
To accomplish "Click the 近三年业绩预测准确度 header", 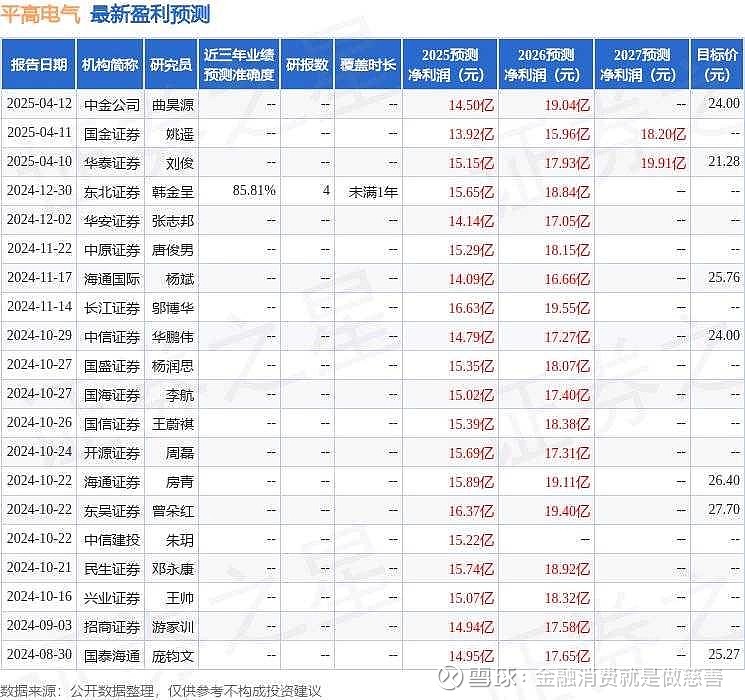I will [239, 65].
